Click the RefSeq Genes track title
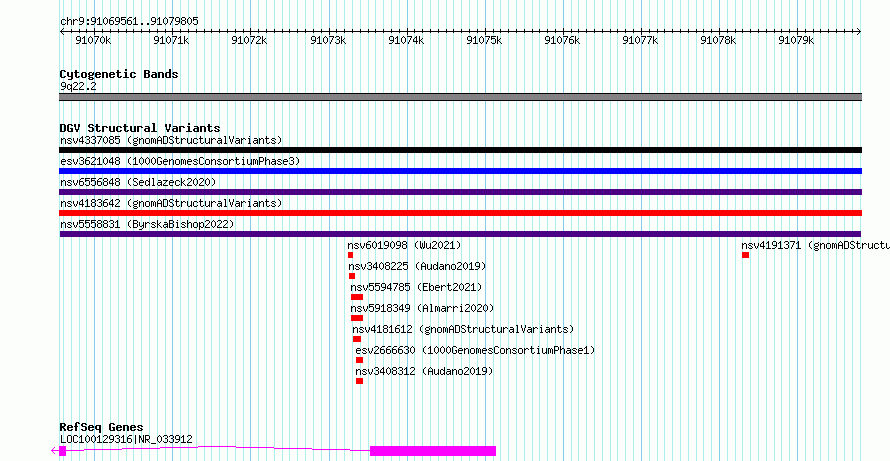The height and width of the screenshot is (461, 890). point(102,428)
